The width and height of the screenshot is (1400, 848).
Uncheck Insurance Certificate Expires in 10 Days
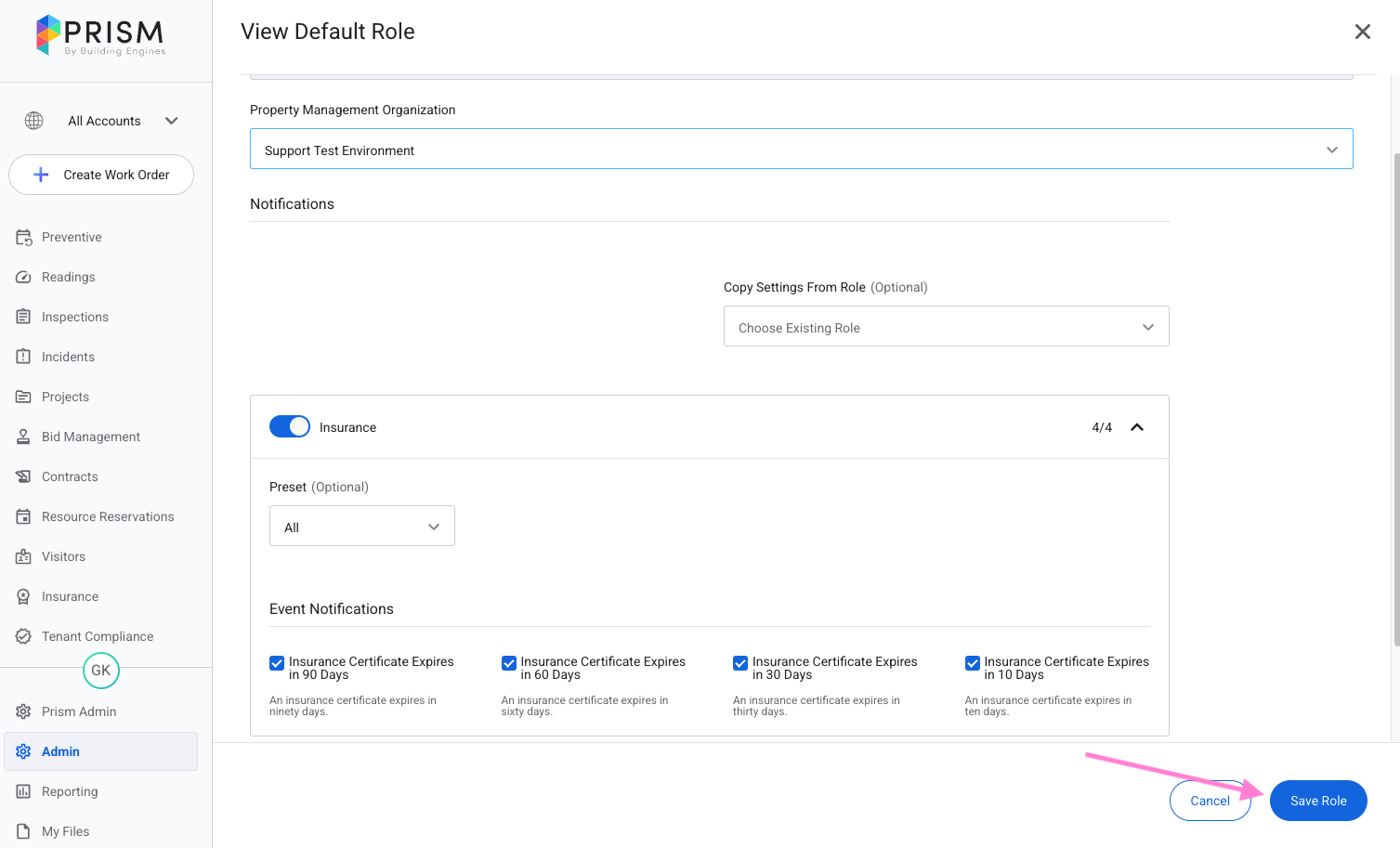[x=973, y=663]
